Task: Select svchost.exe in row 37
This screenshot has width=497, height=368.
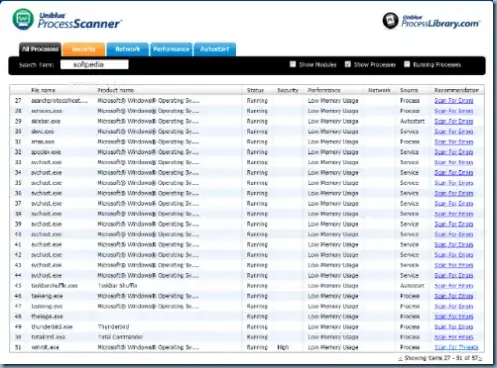Action: pos(46,204)
